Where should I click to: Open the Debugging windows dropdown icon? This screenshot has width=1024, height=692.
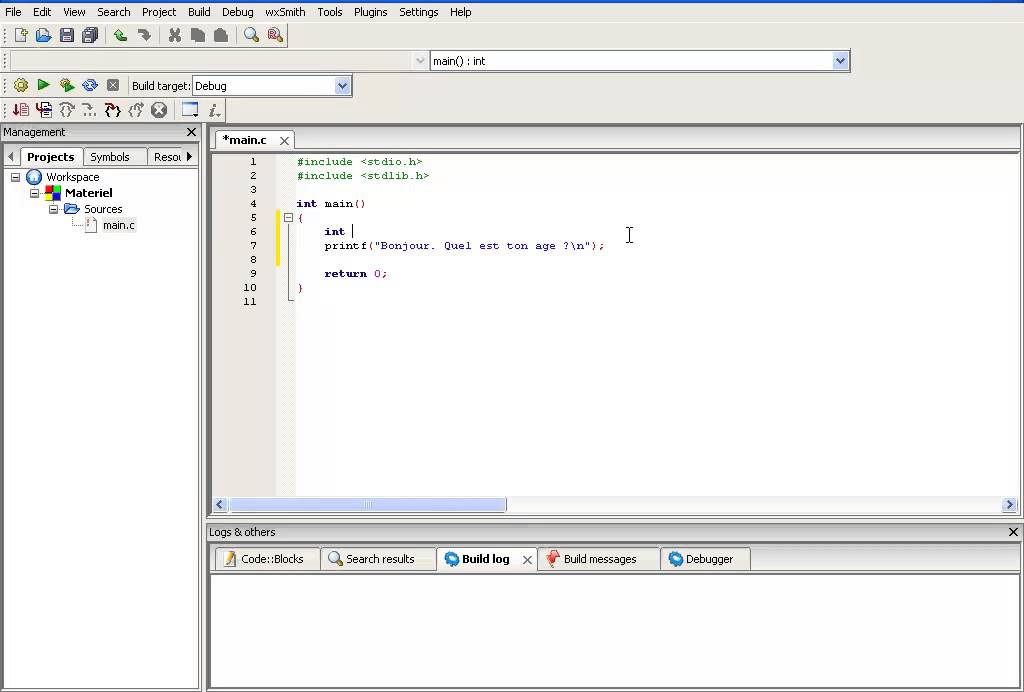190,110
